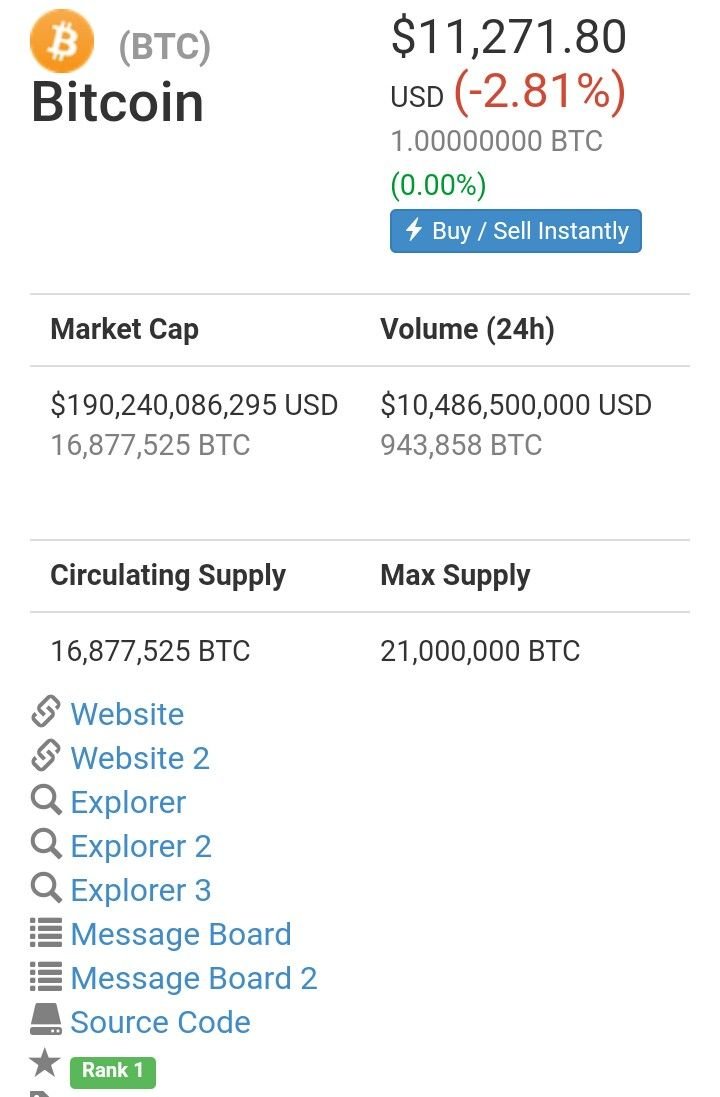Viewport: 720px width, 1097px height.
Task: Click the star icon beside Rank 1
Action: pos(45,1063)
